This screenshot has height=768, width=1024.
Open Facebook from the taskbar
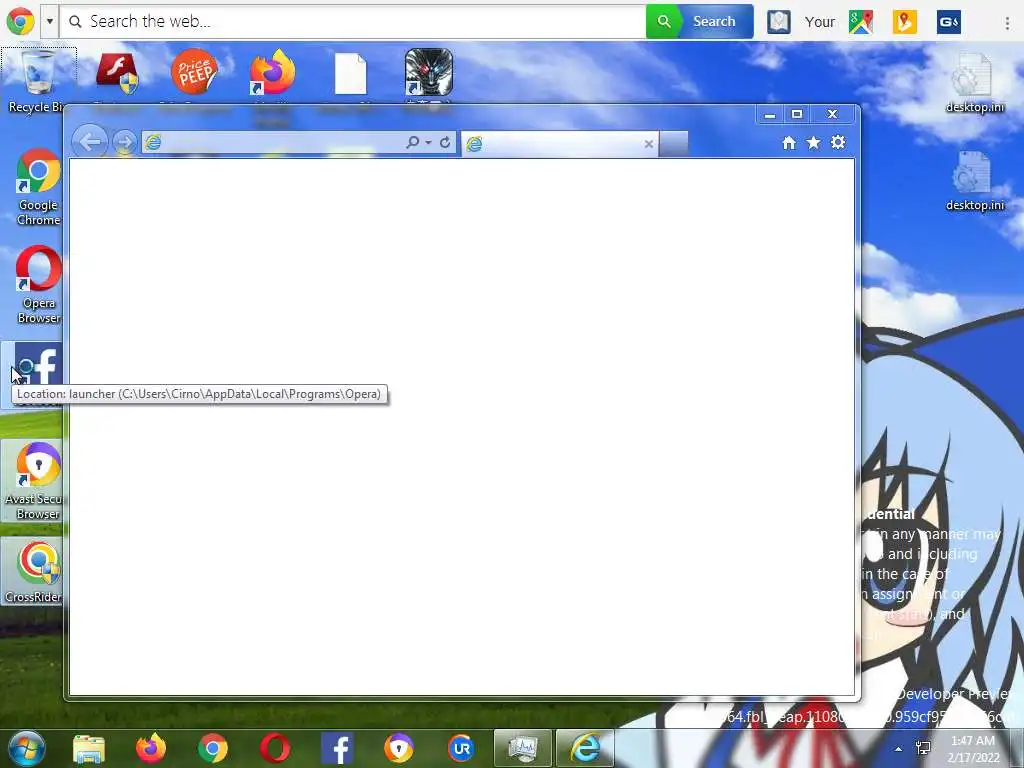337,748
